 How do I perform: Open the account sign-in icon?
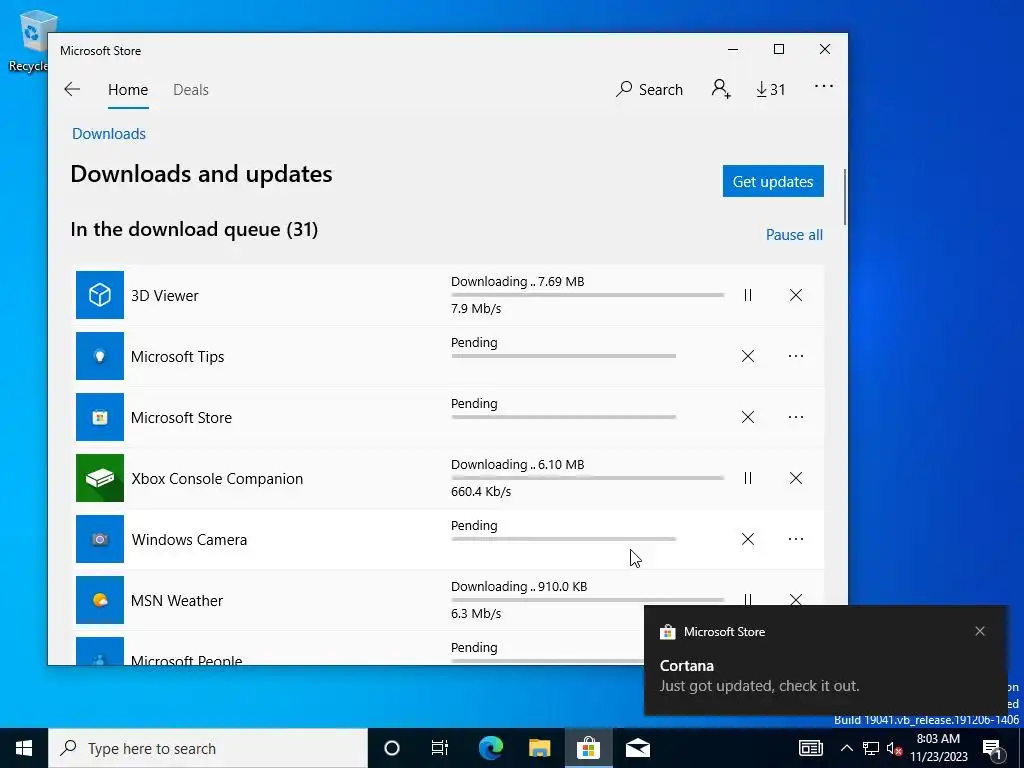click(x=721, y=89)
